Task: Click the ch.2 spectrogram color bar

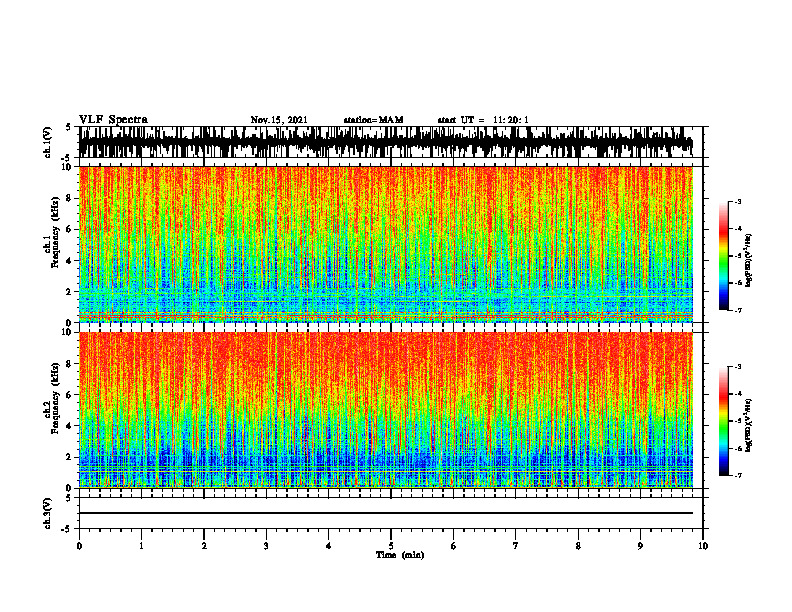Action: pos(723,421)
